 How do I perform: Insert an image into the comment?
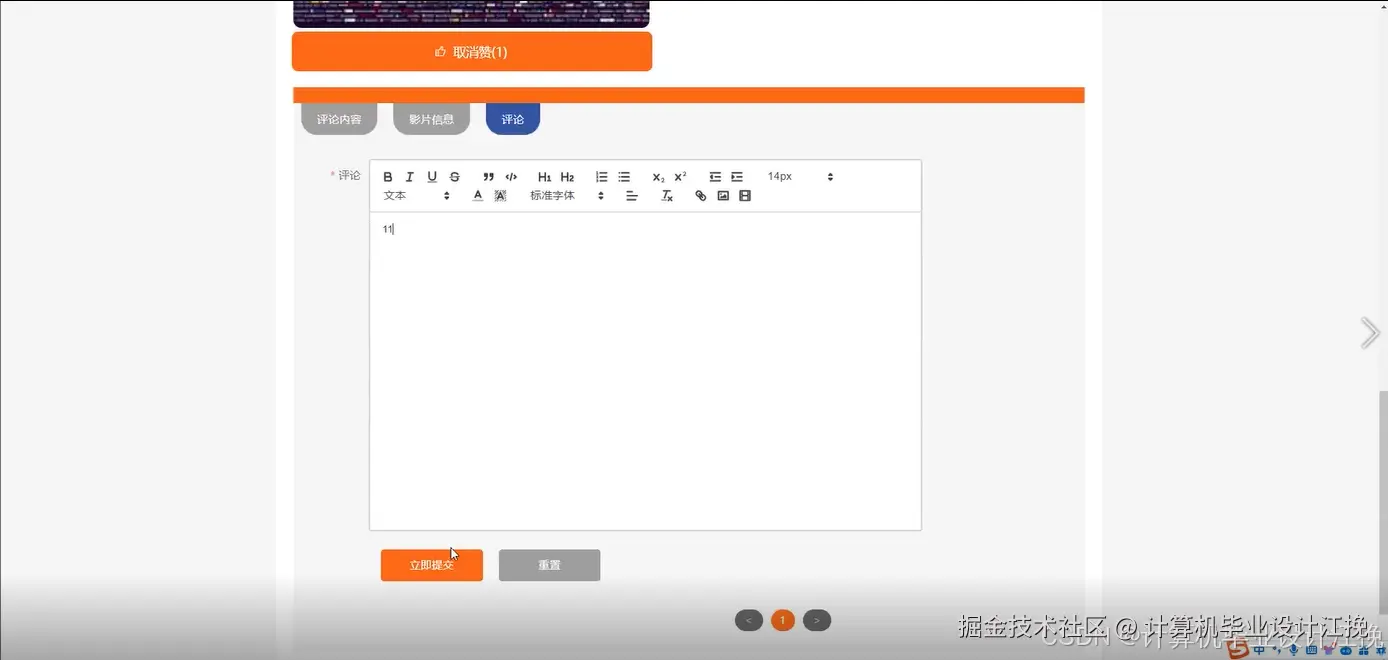(723, 196)
